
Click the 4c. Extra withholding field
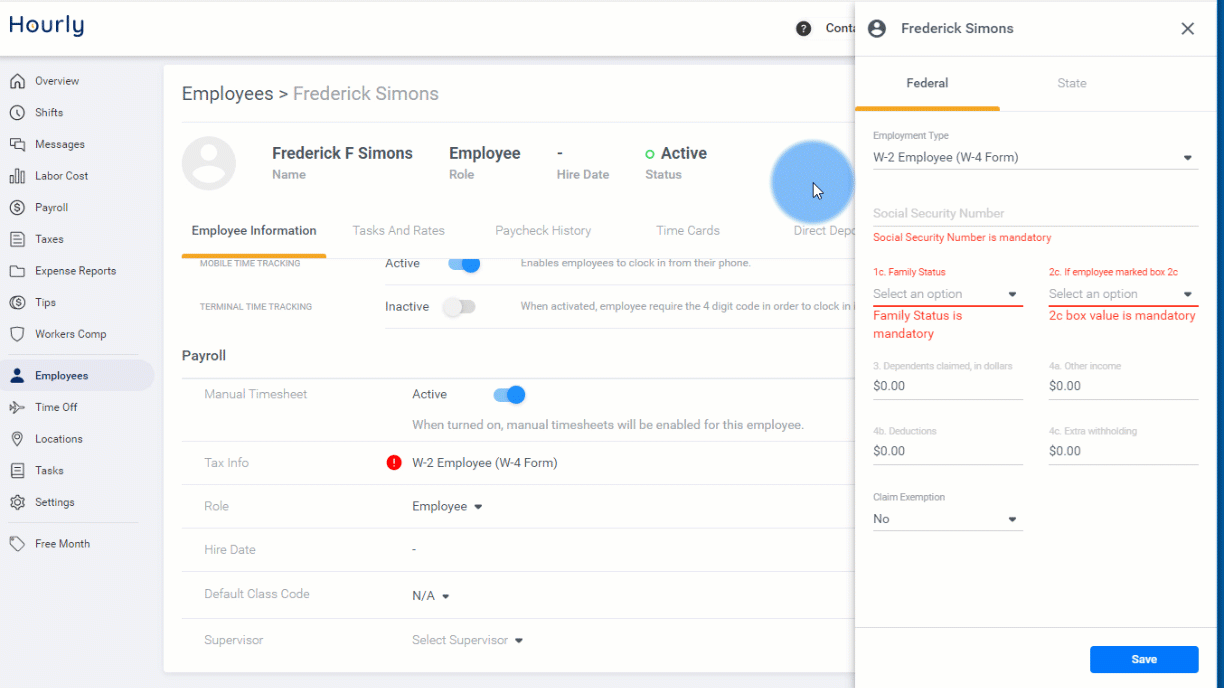1123,451
